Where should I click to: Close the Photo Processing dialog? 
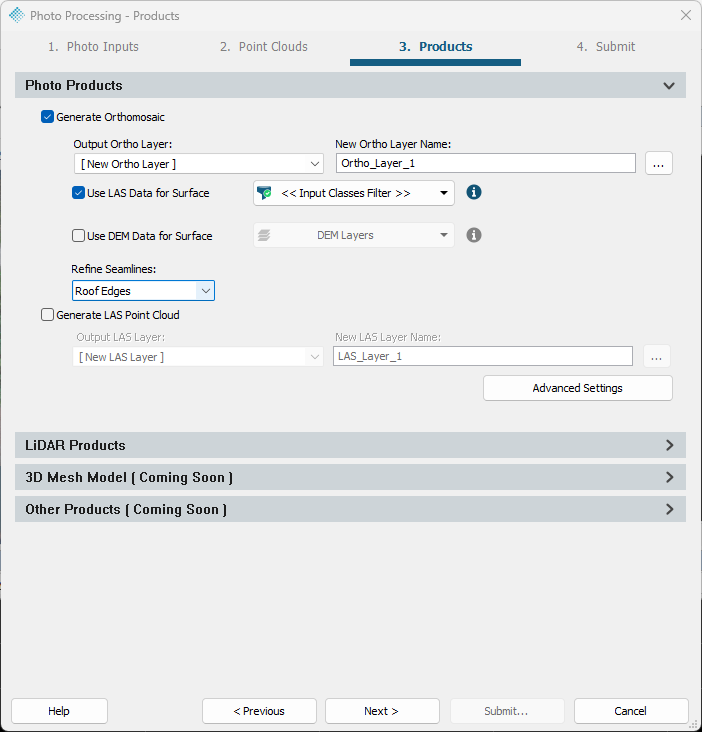click(x=686, y=15)
